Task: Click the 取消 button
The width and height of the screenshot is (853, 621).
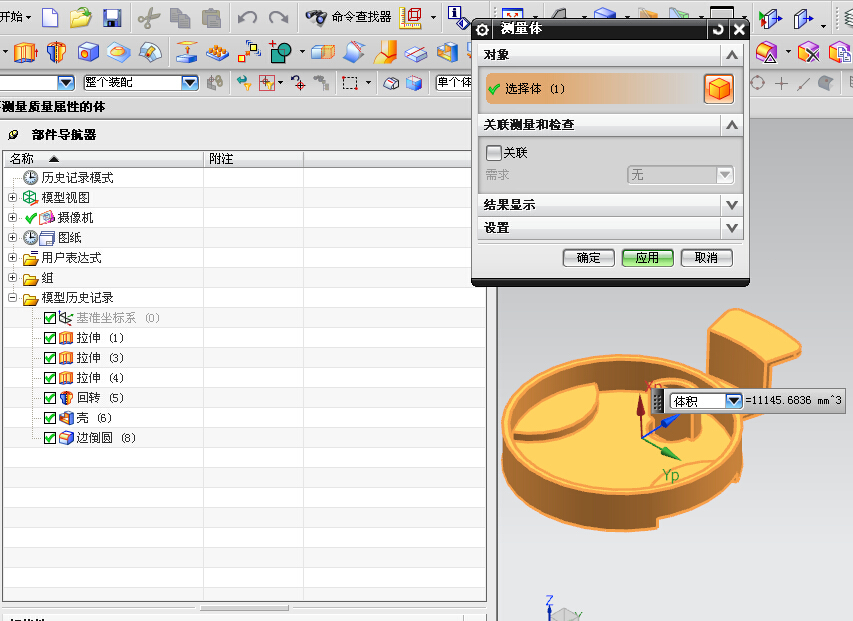Action: 706,258
